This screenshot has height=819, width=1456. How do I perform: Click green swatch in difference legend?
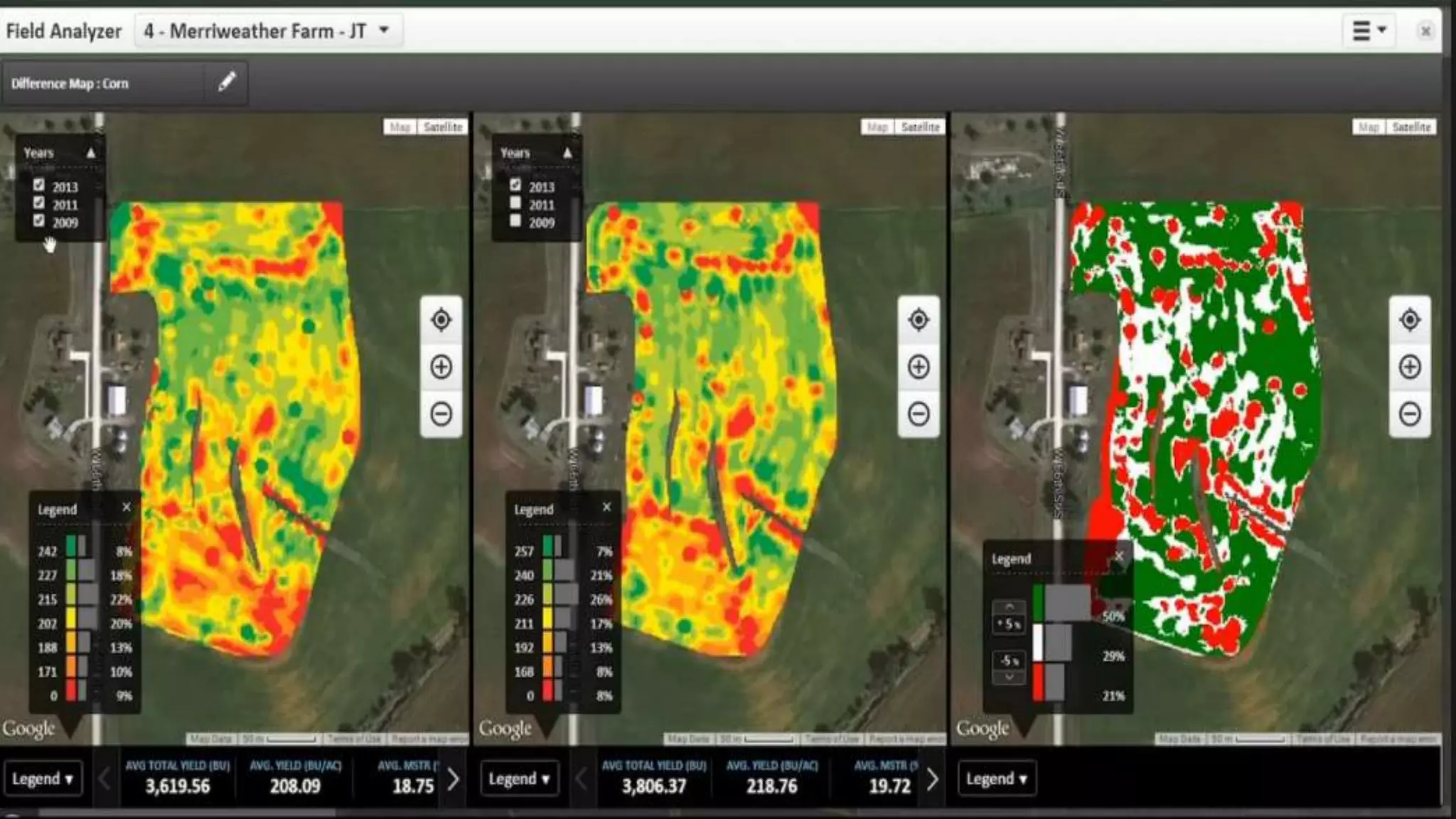point(1038,602)
